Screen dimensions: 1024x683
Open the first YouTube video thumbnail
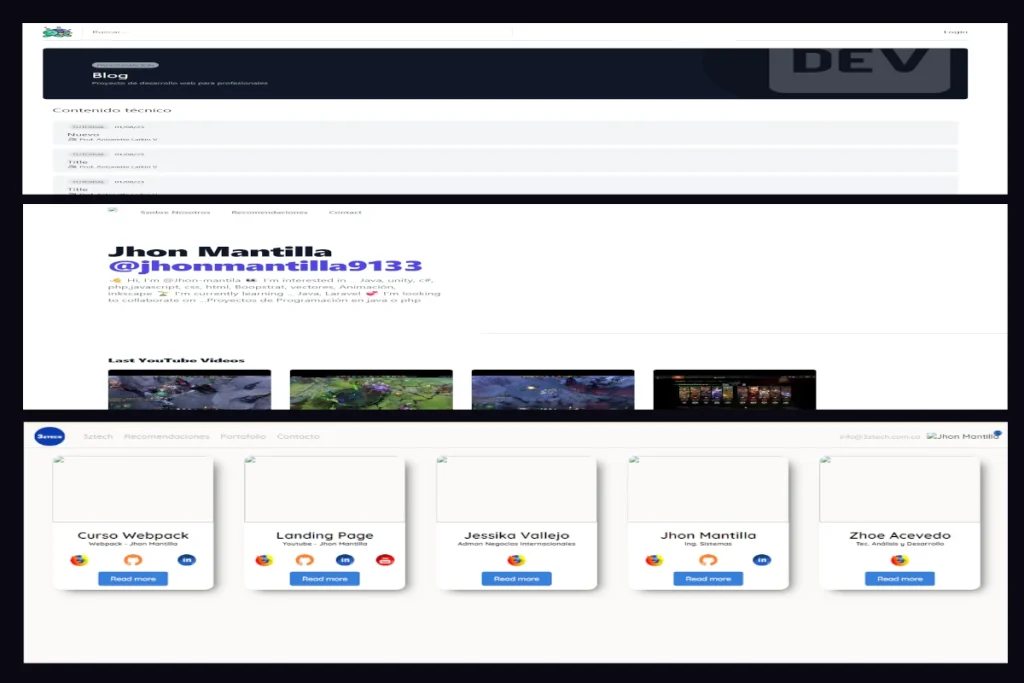point(189,390)
